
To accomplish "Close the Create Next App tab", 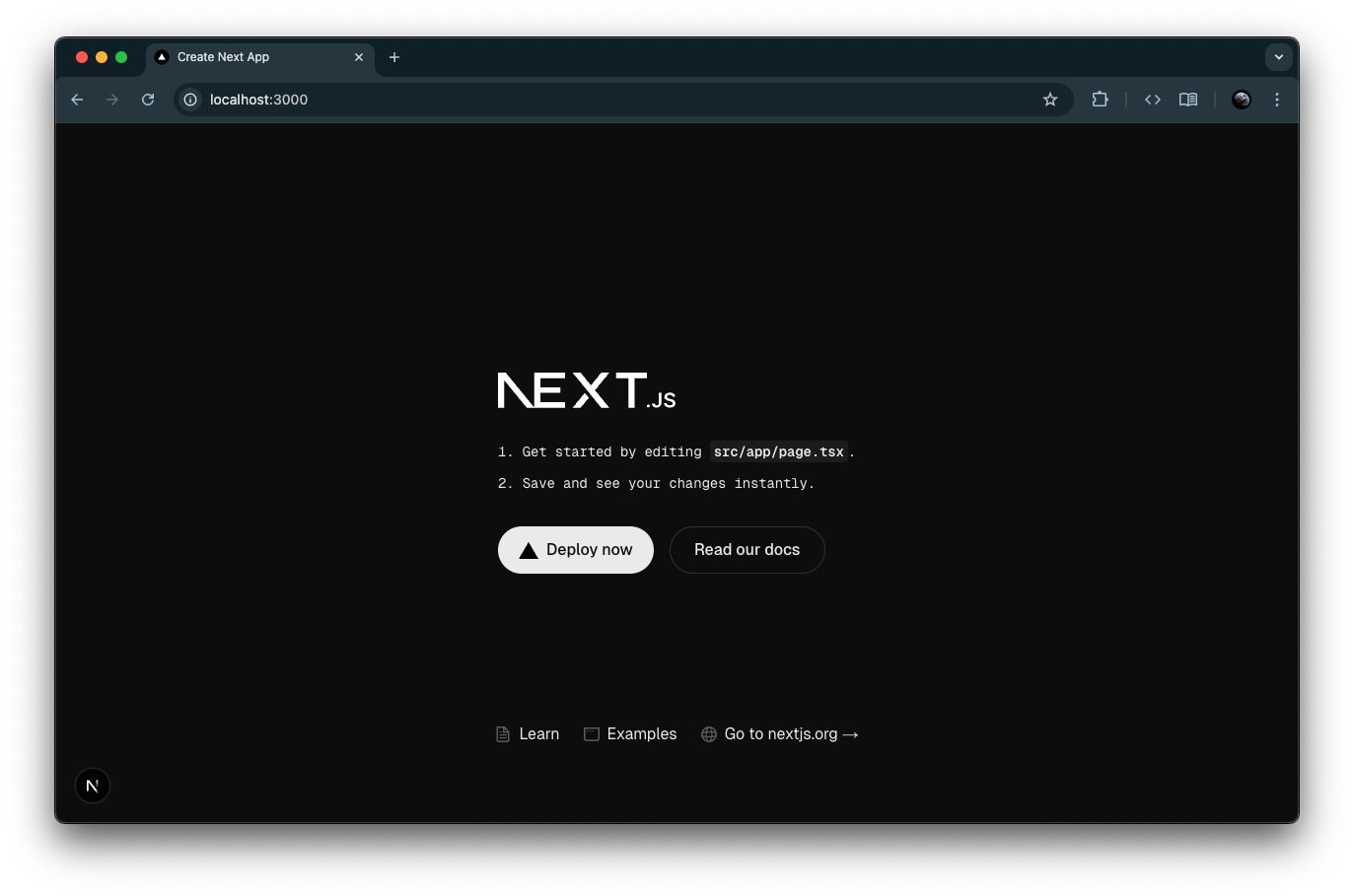I will pos(359,57).
